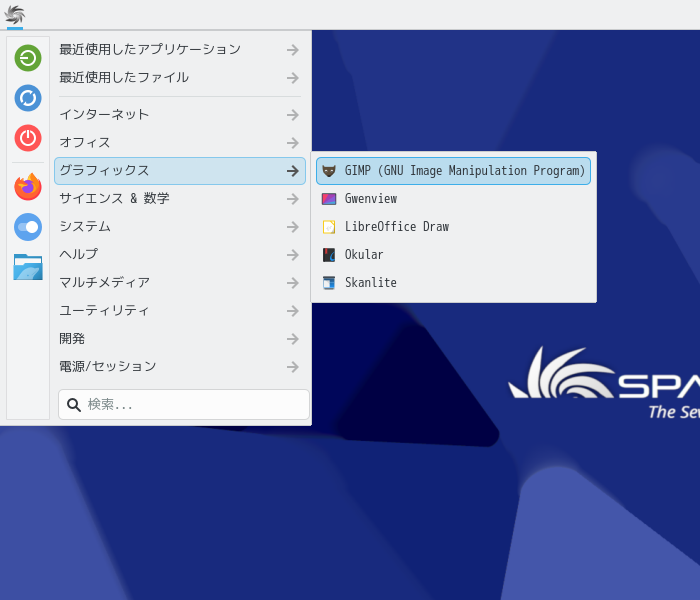
Task: Launch GIMP (GNU Image Manipulation Program)
Action: pyautogui.click(x=453, y=171)
